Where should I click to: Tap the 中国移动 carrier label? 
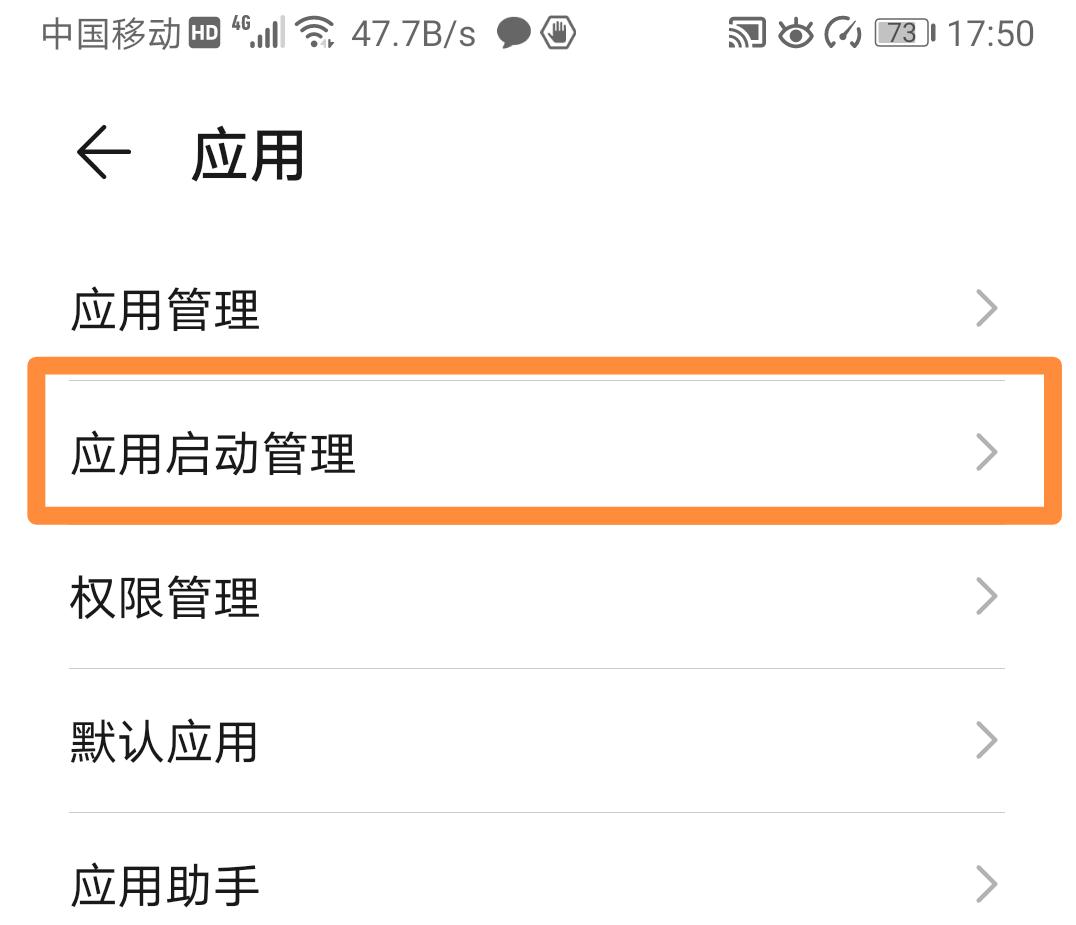[x=110, y=33]
